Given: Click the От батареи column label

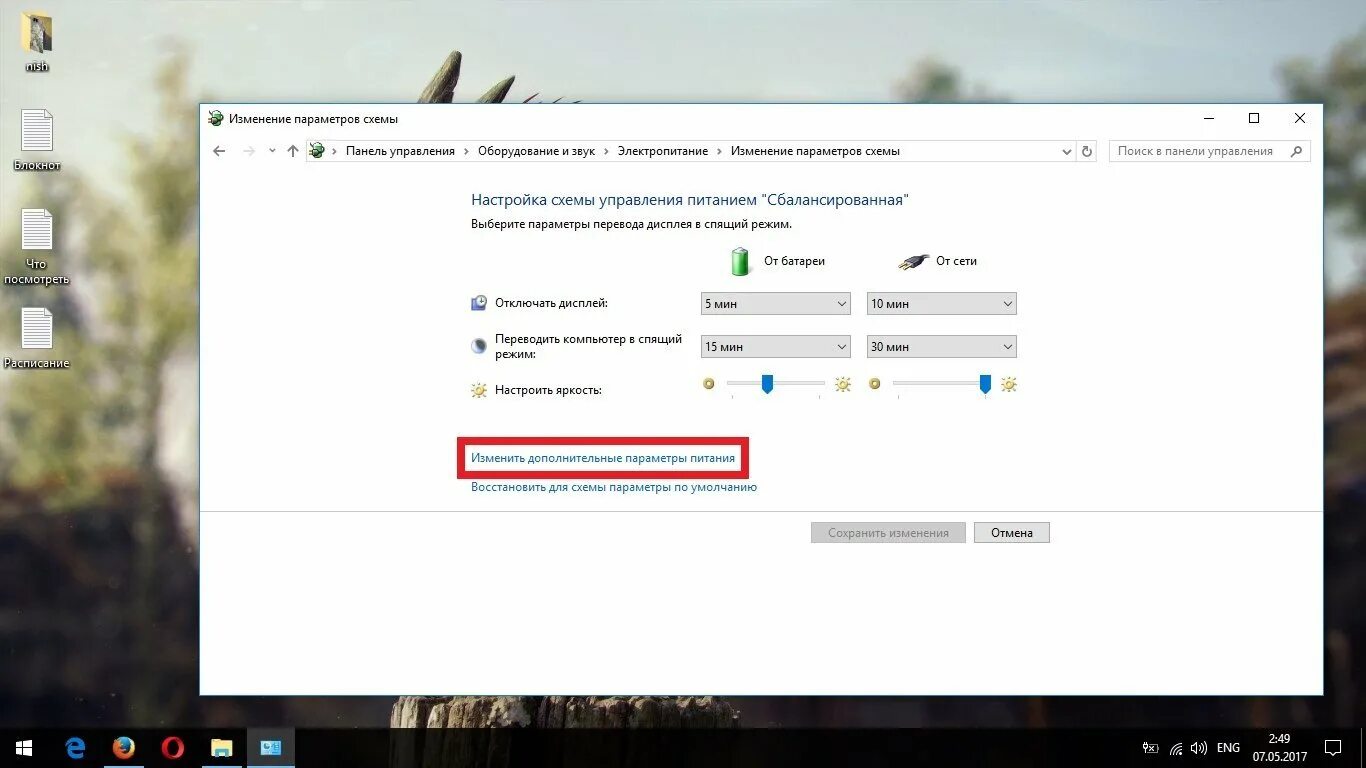Looking at the screenshot, I should click(794, 261).
